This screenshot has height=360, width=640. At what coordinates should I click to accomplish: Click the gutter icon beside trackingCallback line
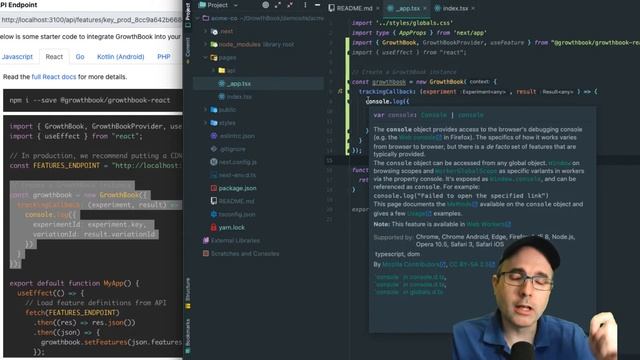pyautogui.click(x=340, y=92)
